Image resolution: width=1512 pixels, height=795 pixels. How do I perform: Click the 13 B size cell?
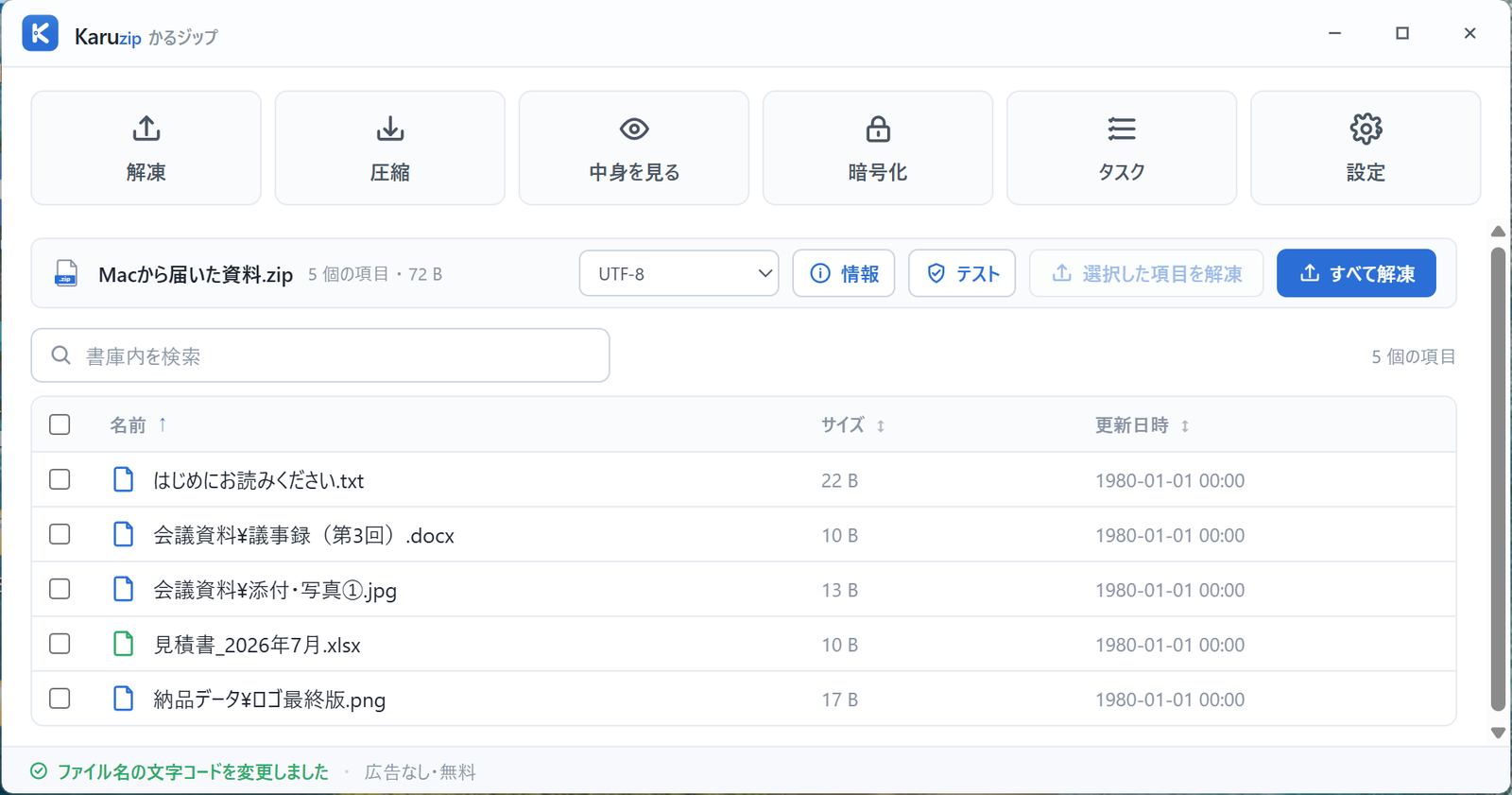tap(839, 590)
